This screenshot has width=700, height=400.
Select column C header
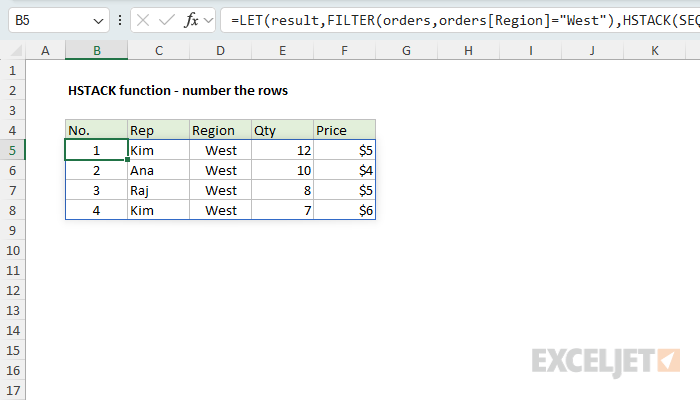[x=158, y=50]
